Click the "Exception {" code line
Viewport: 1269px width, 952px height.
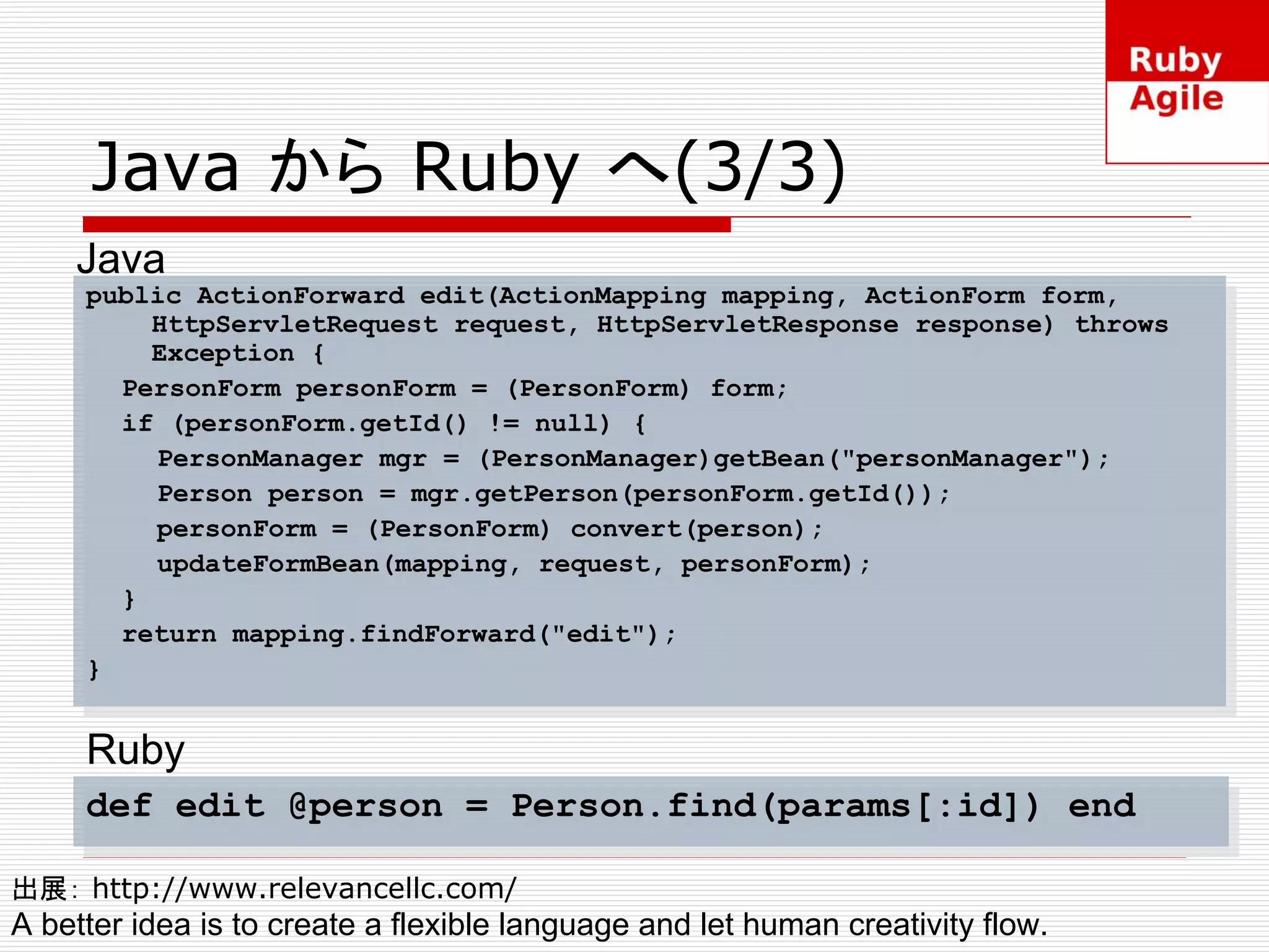pos(238,354)
